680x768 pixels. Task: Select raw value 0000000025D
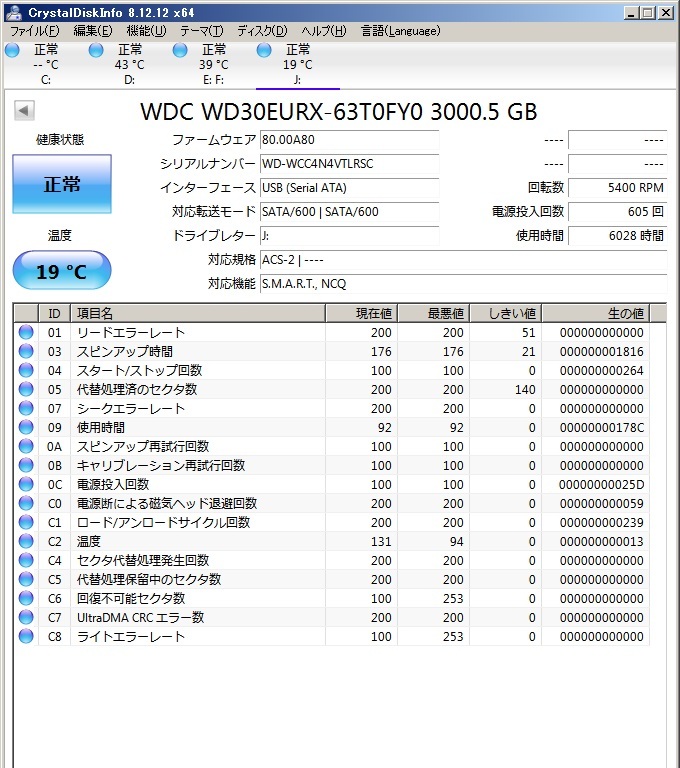point(602,485)
